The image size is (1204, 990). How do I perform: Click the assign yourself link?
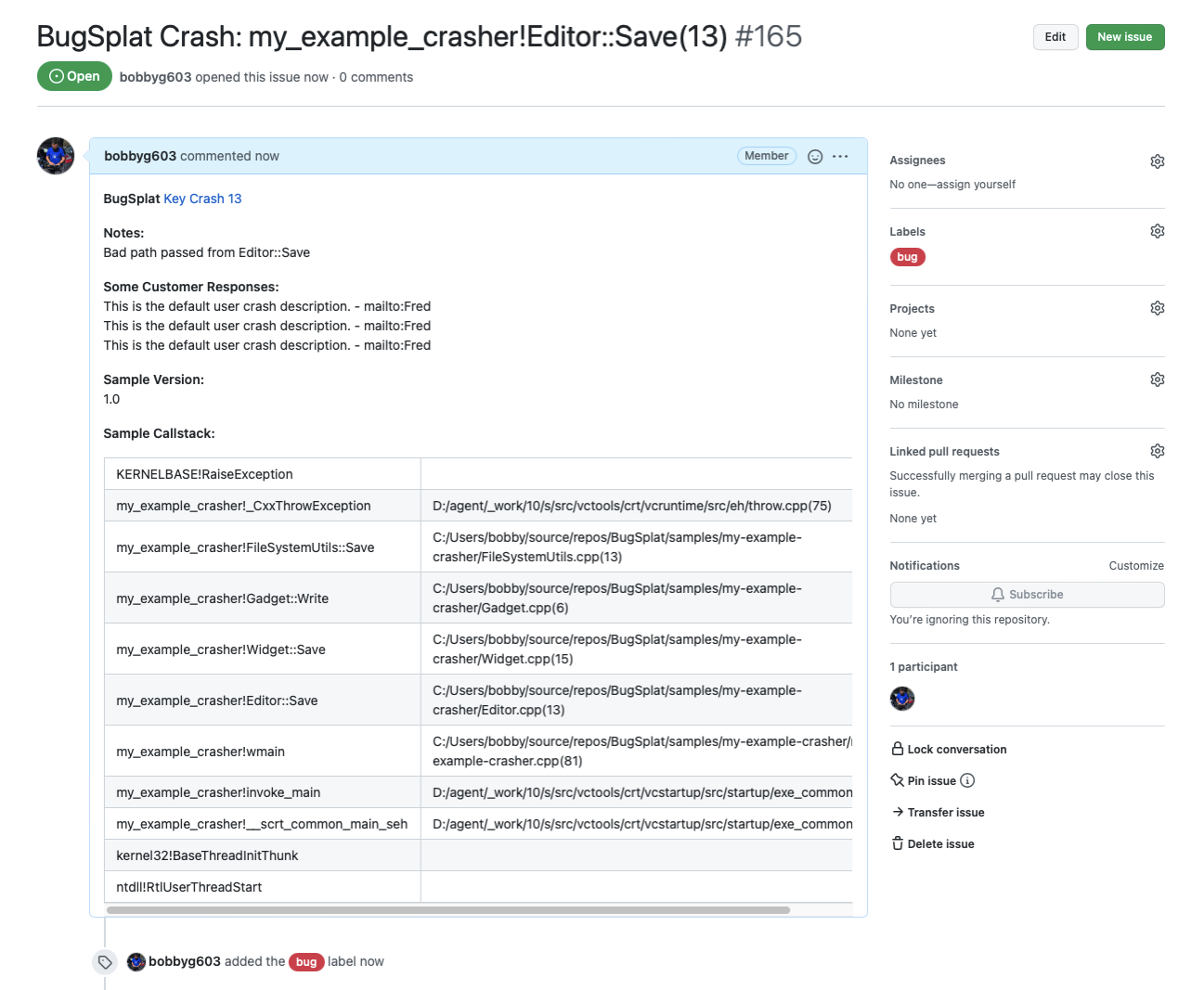976,185
